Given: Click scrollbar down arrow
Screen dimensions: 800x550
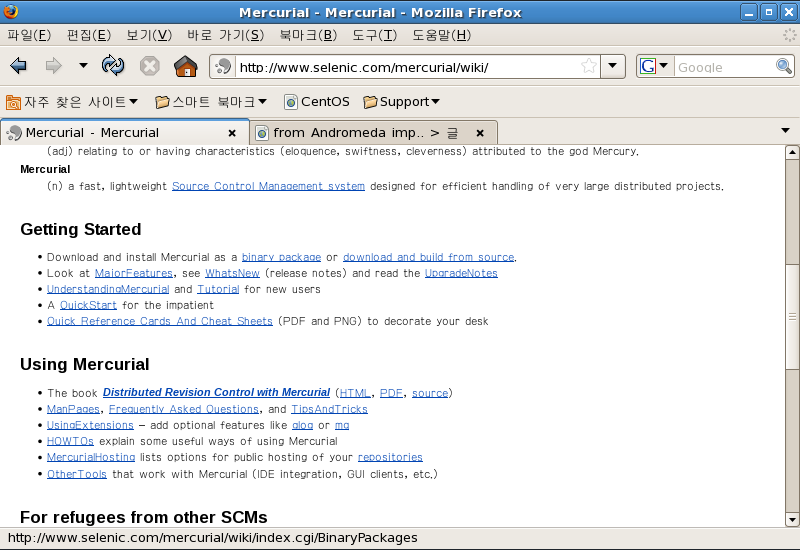Looking at the screenshot, I should pyautogui.click(x=792, y=520).
